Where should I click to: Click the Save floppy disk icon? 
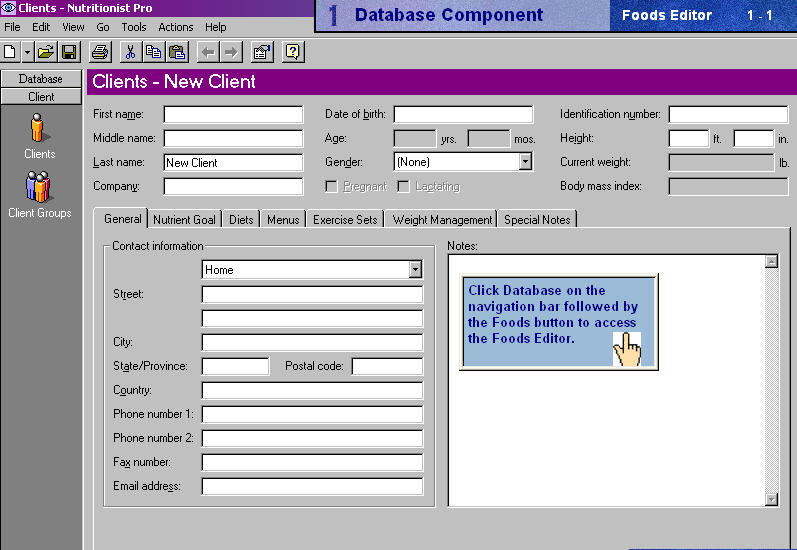69,52
